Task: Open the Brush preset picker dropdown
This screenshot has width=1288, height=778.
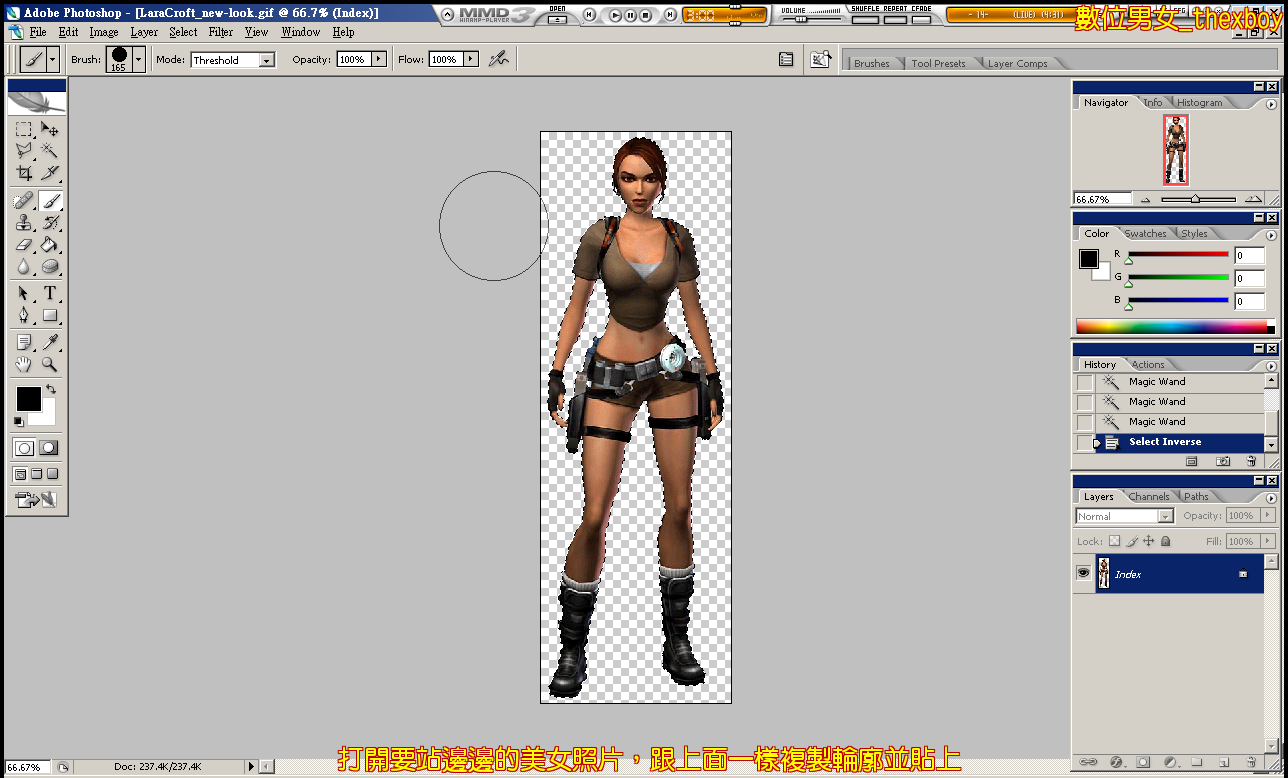Action: (139, 60)
